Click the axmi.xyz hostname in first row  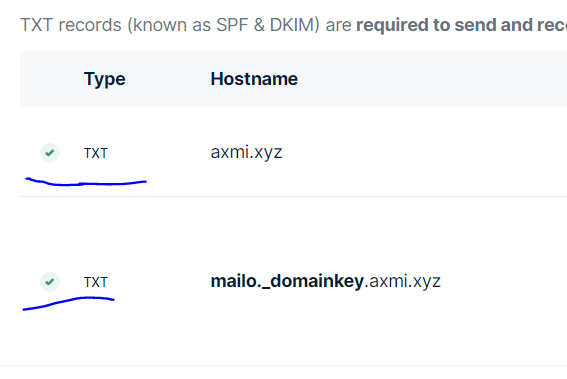pos(246,152)
